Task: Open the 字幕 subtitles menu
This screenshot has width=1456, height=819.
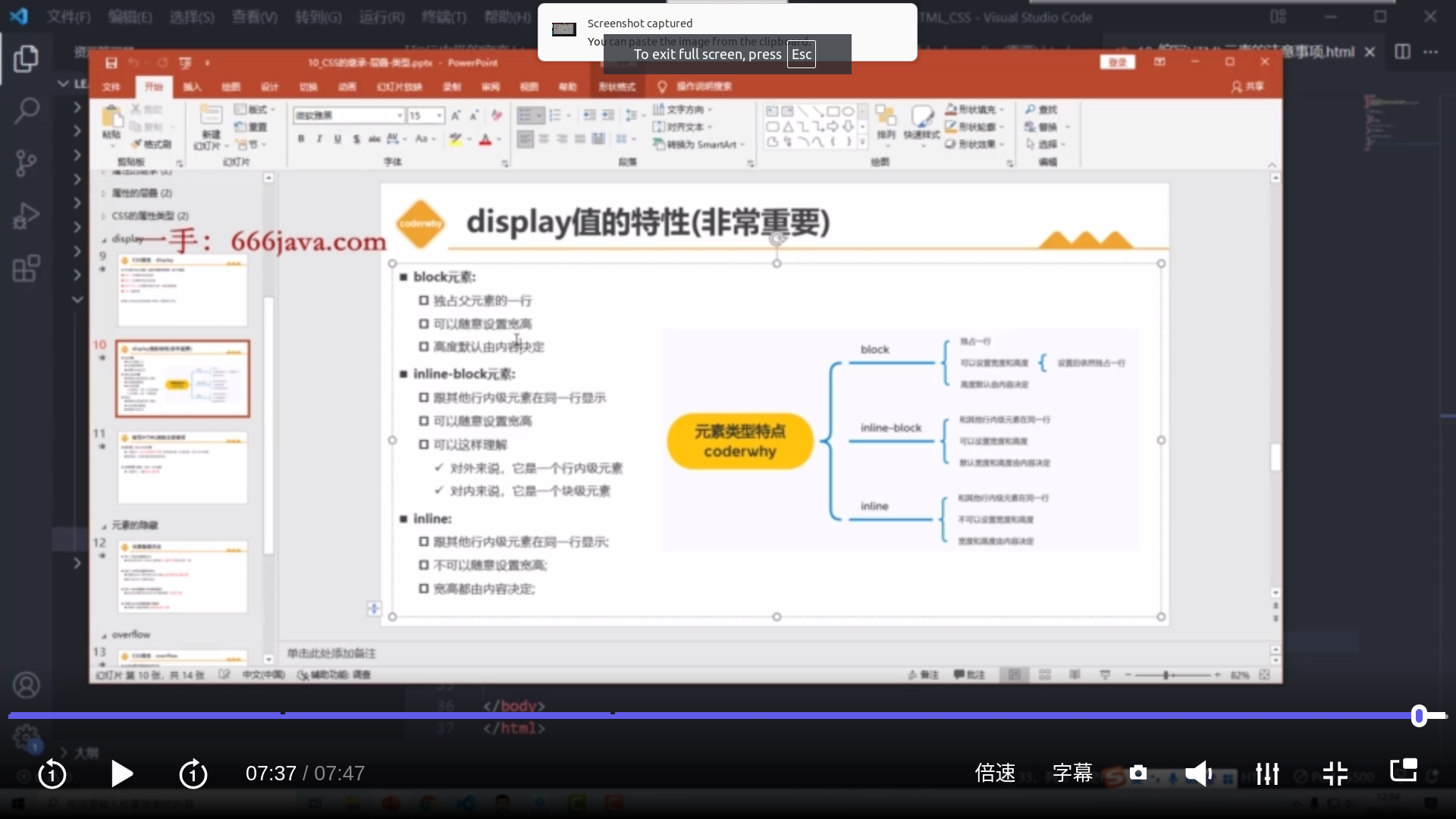Action: (1072, 773)
